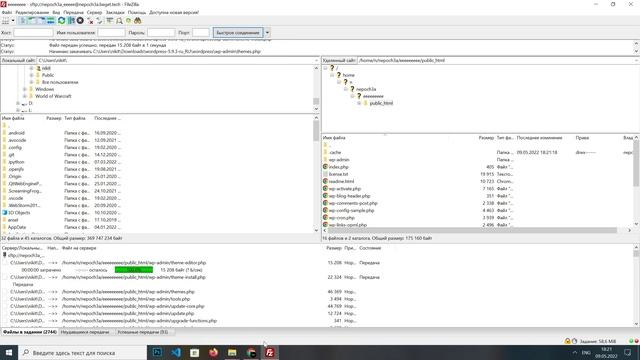Search files with the binoculars icon
The image size is (640, 360).
point(138,20)
